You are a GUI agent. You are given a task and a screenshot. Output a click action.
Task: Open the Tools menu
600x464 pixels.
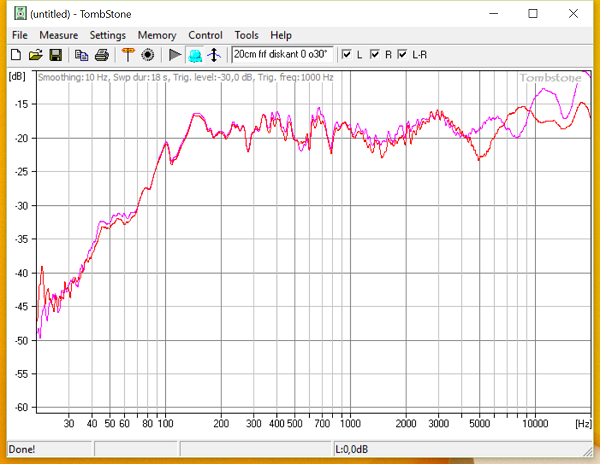(x=246, y=35)
